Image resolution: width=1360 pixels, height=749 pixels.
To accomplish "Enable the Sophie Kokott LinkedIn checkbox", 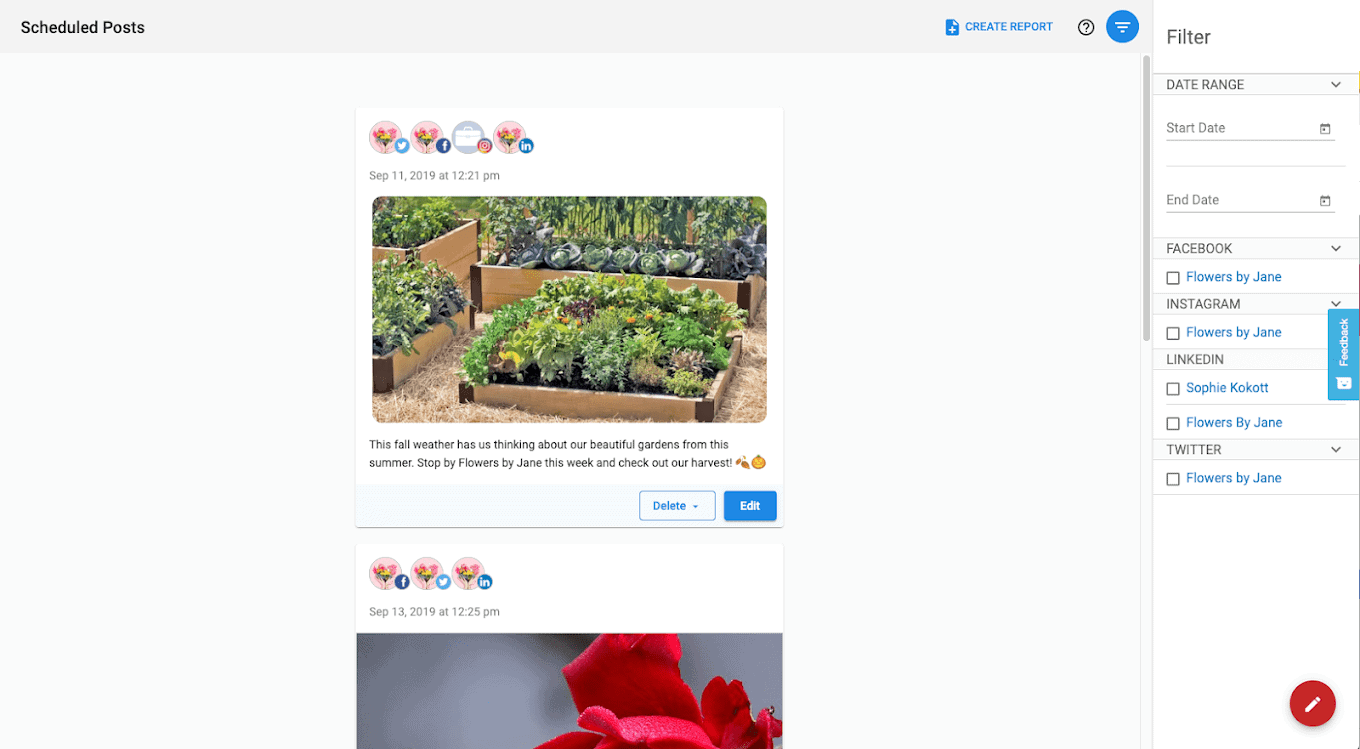I will click(x=1173, y=389).
